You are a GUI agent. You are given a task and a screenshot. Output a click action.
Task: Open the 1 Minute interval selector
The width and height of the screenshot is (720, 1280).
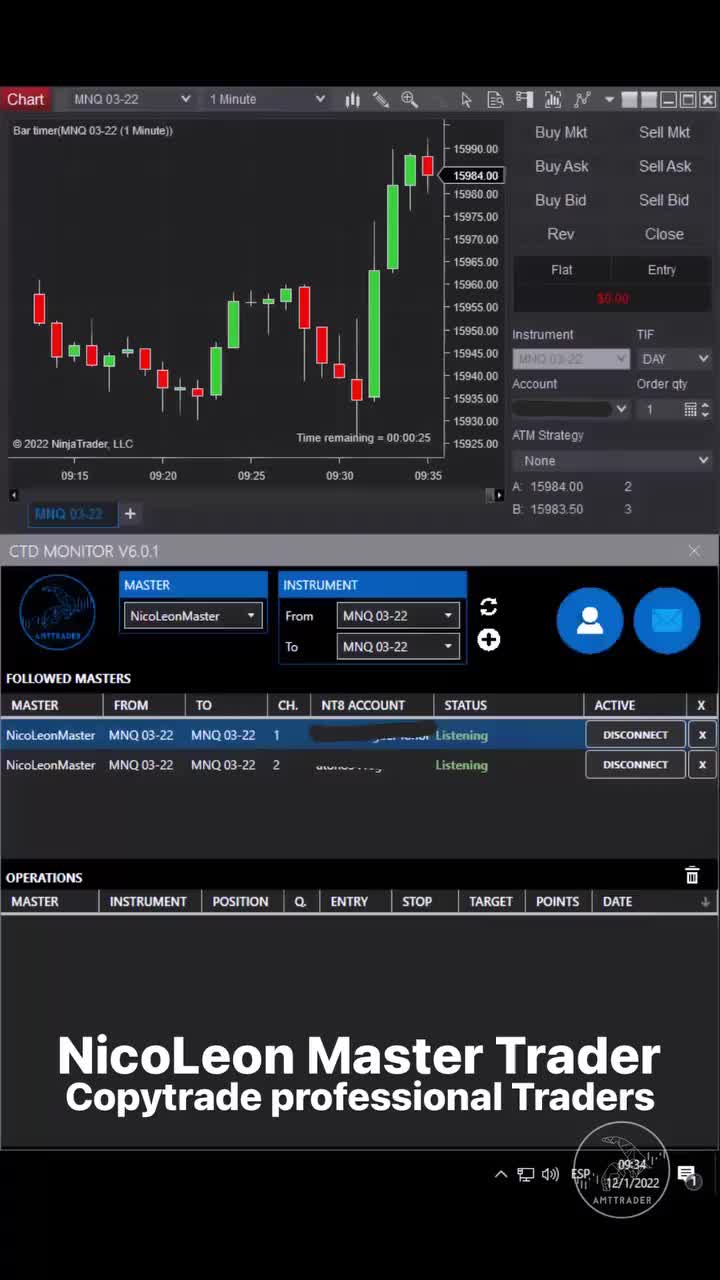pos(266,99)
